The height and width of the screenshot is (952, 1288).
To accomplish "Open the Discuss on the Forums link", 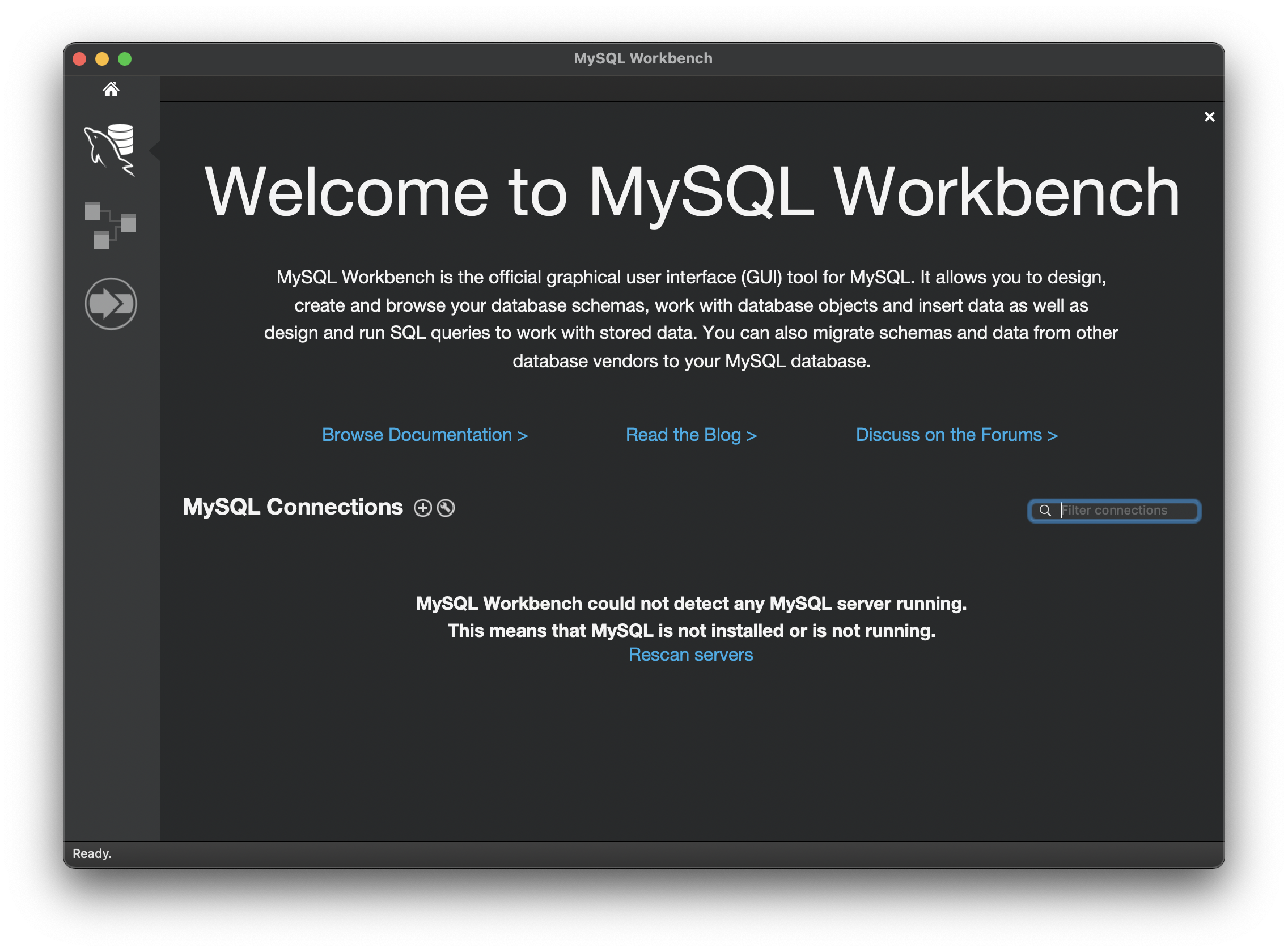I will coord(957,435).
